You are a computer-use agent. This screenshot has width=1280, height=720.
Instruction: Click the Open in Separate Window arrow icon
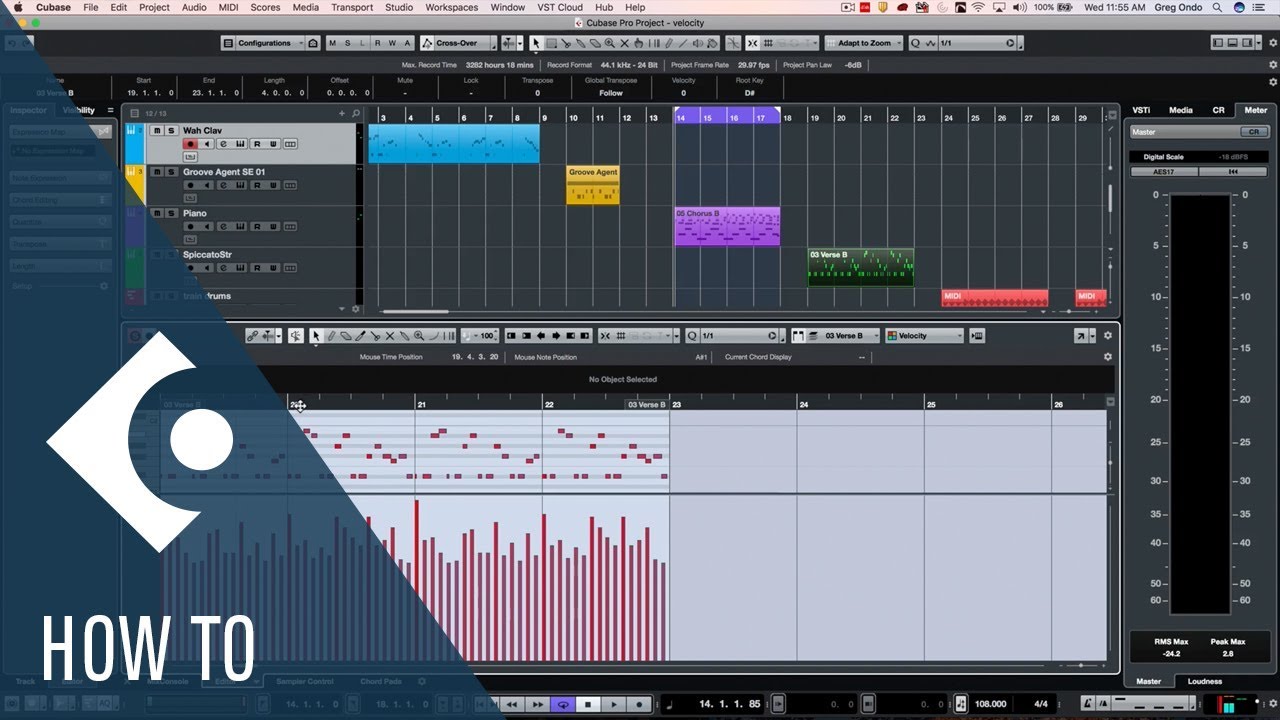[1081, 336]
